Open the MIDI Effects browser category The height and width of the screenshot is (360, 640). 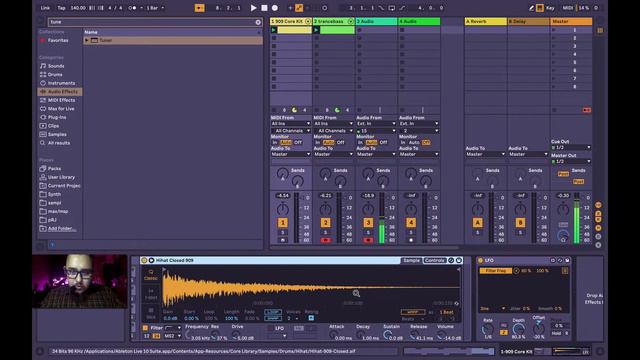click(x=61, y=100)
